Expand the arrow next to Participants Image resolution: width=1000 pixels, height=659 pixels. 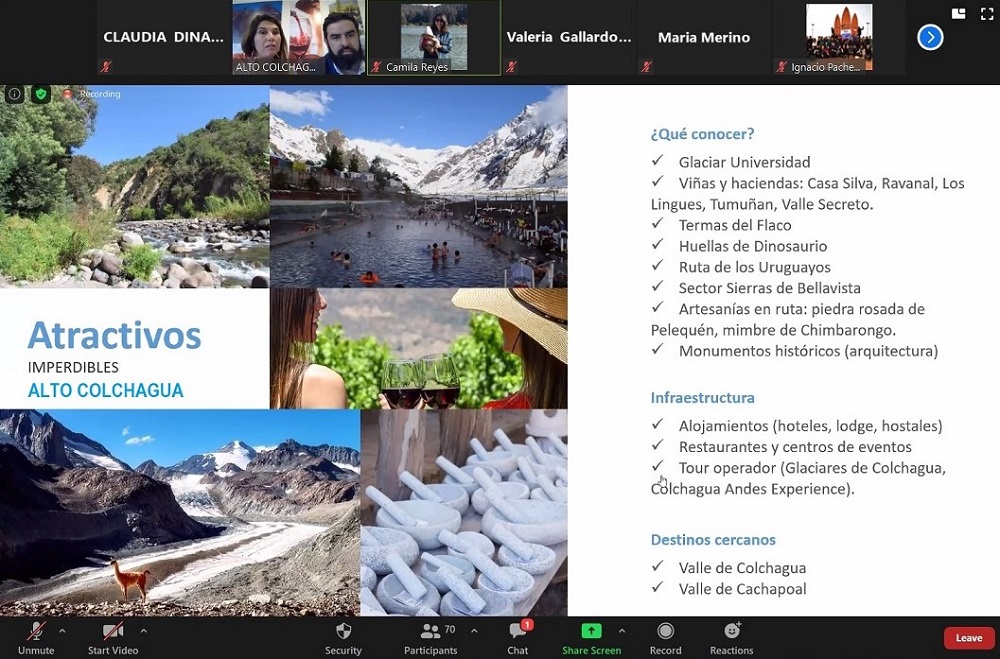(x=474, y=631)
